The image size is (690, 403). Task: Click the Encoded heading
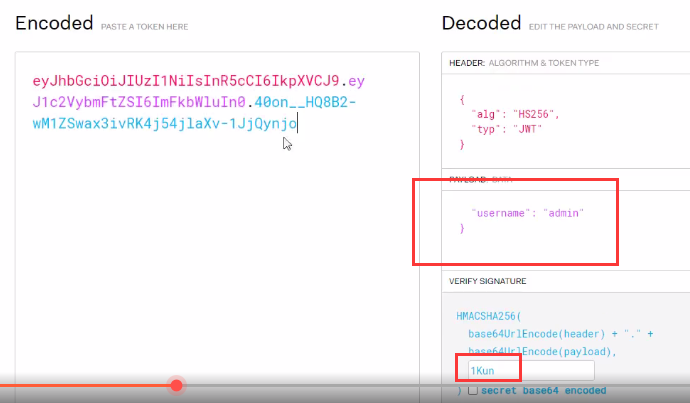(54, 23)
